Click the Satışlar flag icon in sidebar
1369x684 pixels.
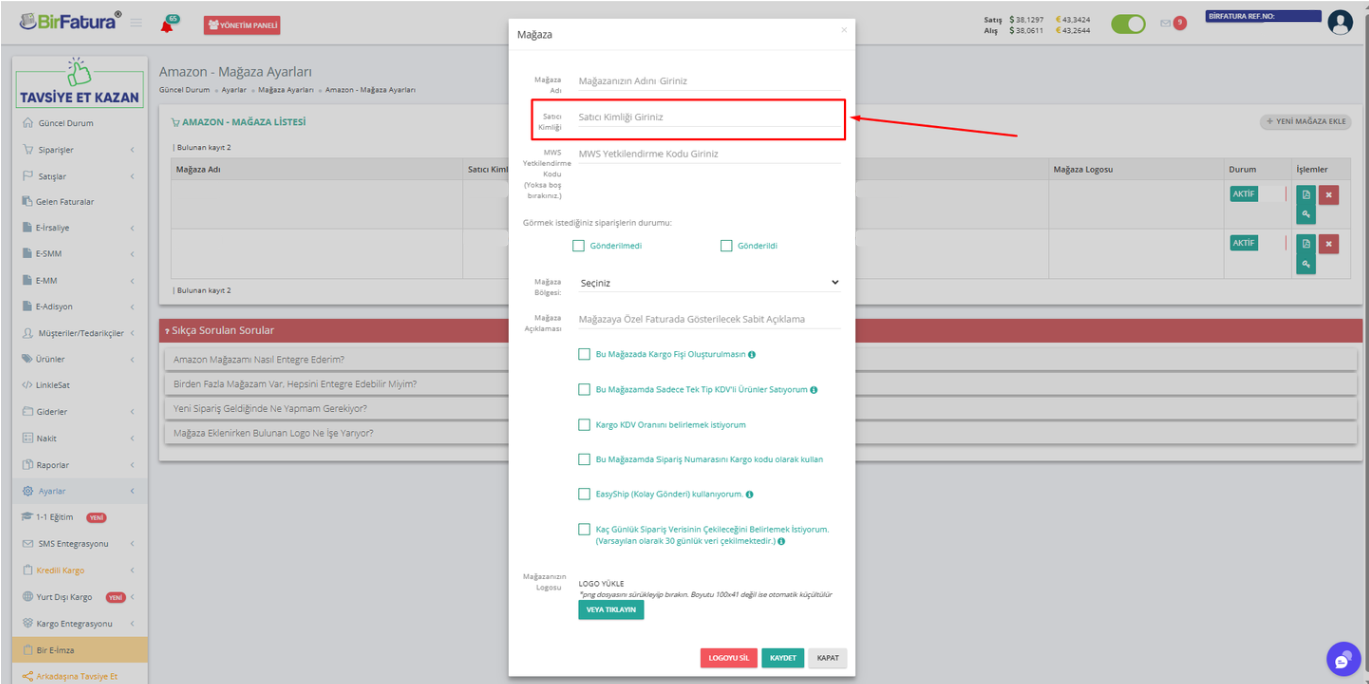point(28,176)
